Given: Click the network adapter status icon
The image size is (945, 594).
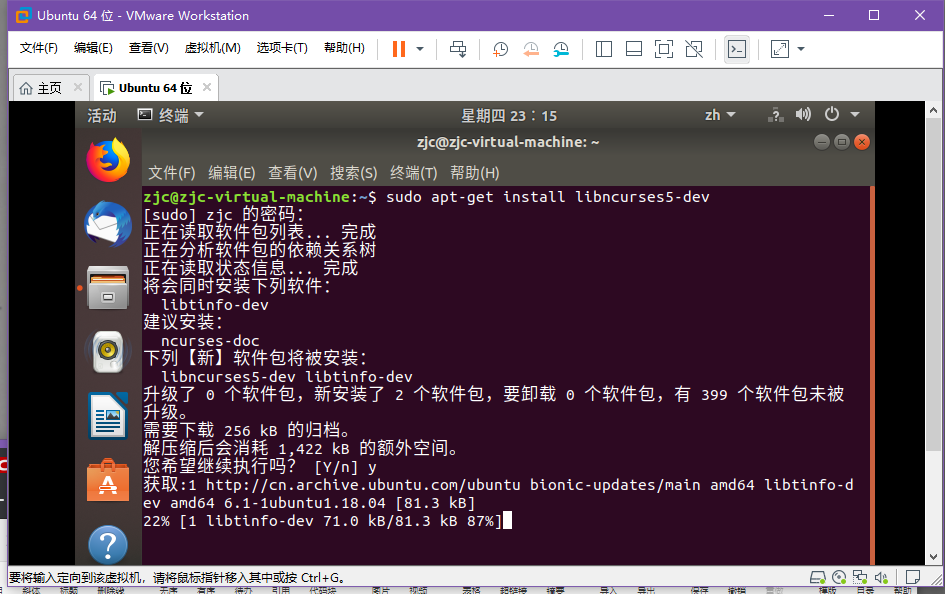Looking at the screenshot, I should pos(860,578).
